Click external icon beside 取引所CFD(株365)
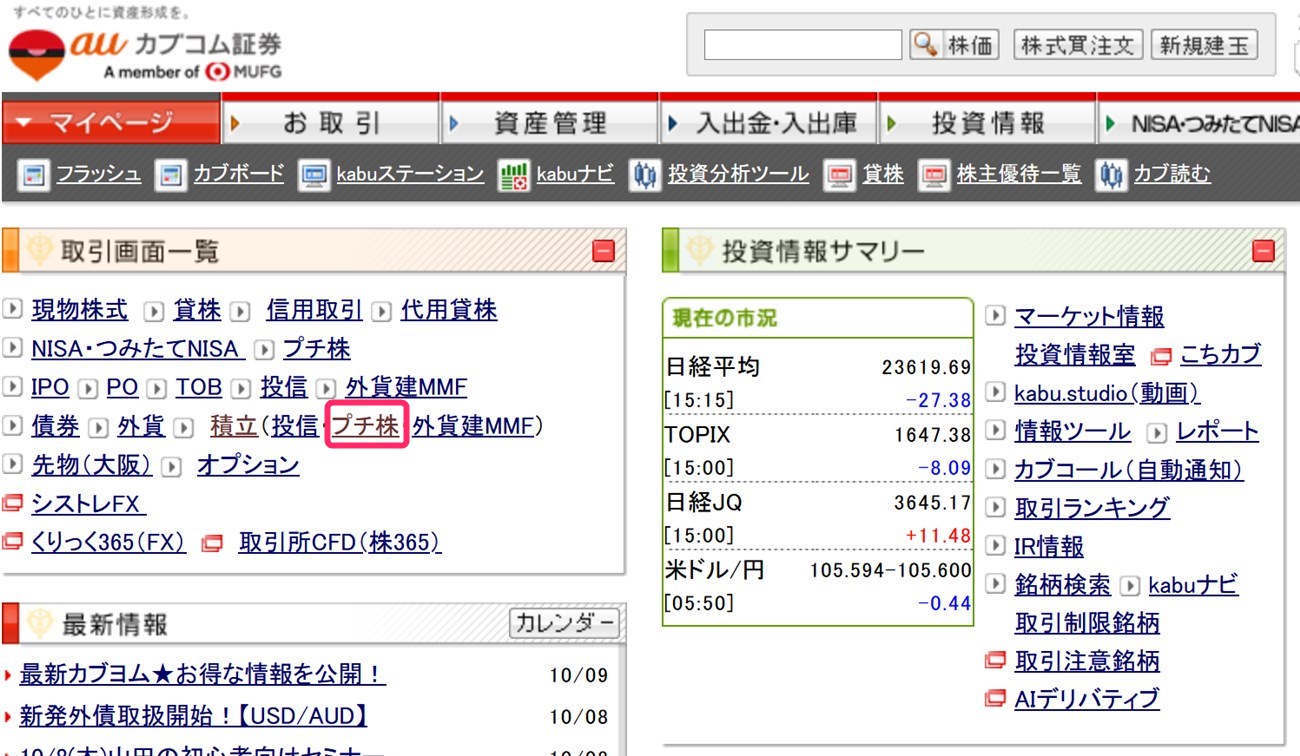 (x=212, y=543)
